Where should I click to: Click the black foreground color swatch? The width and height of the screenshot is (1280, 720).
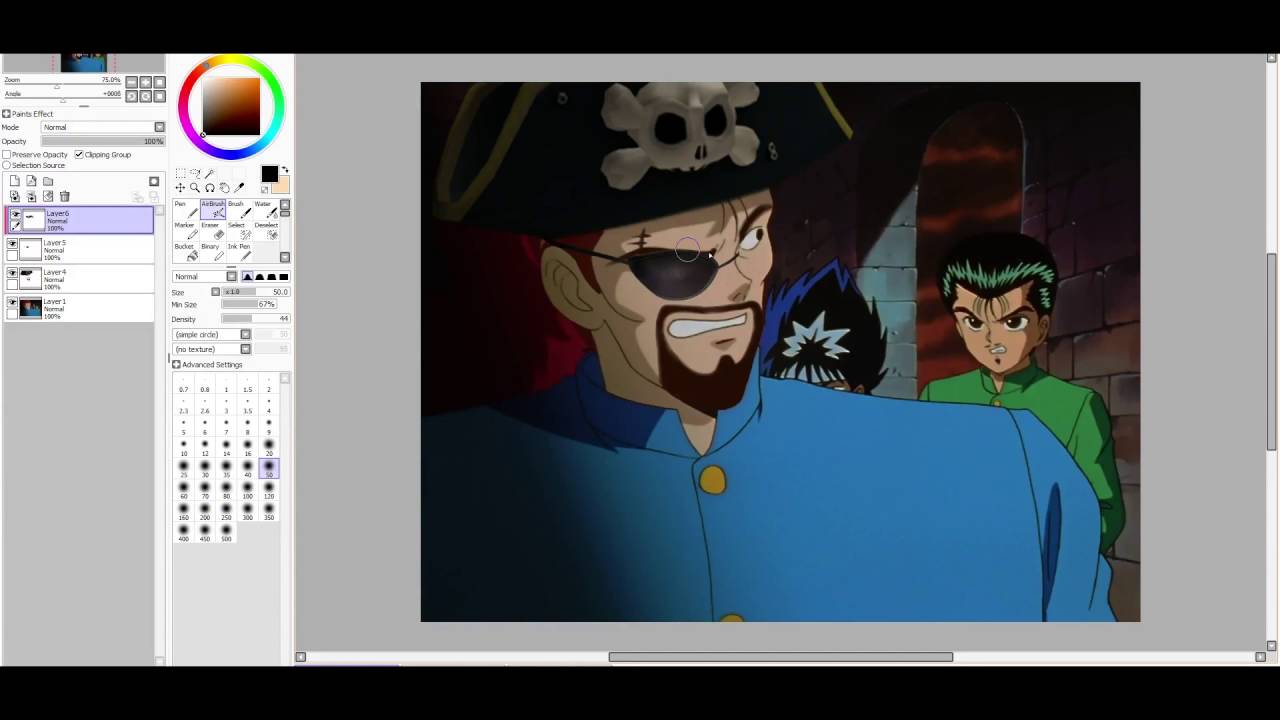(269, 174)
